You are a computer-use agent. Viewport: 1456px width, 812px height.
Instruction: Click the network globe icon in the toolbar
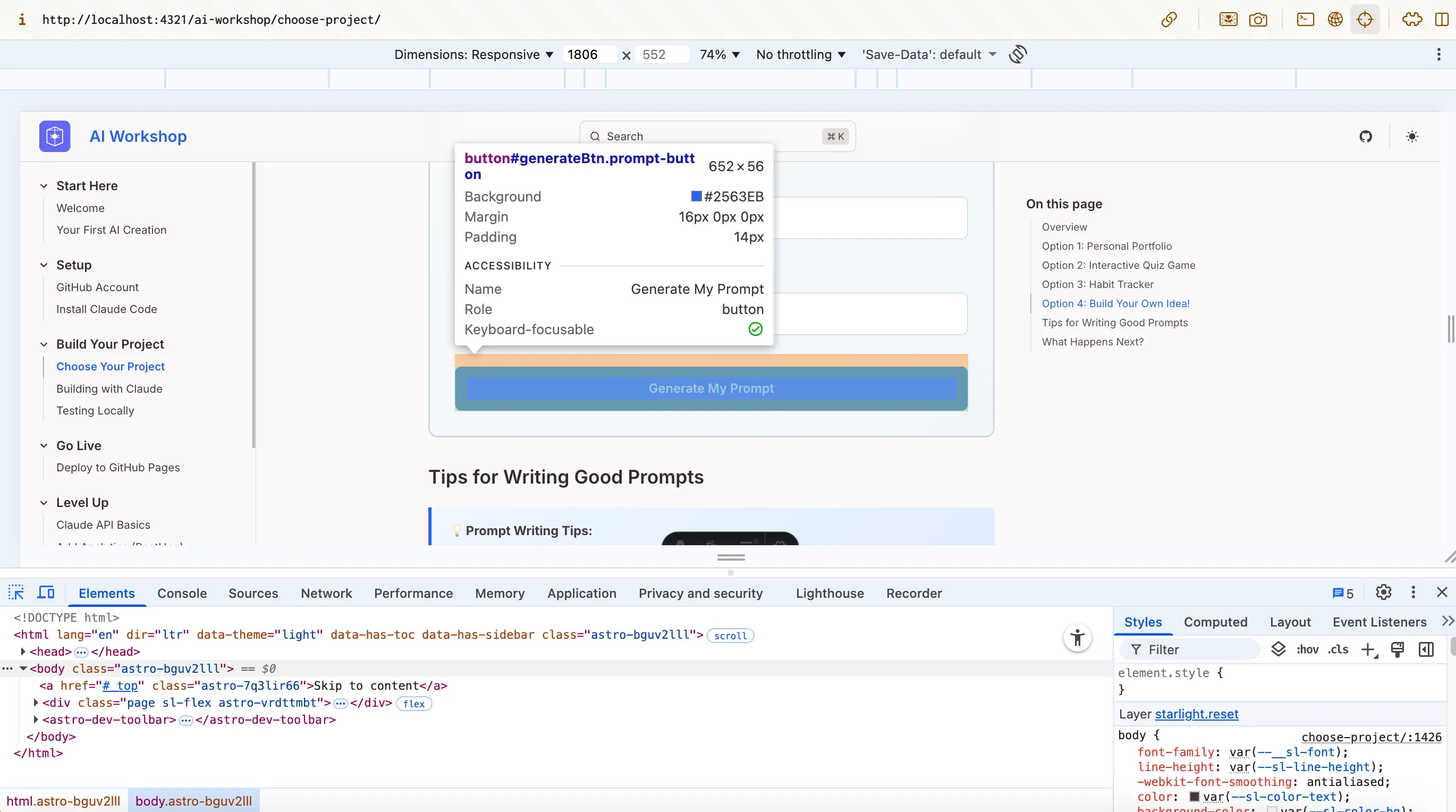pos(1335,20)
